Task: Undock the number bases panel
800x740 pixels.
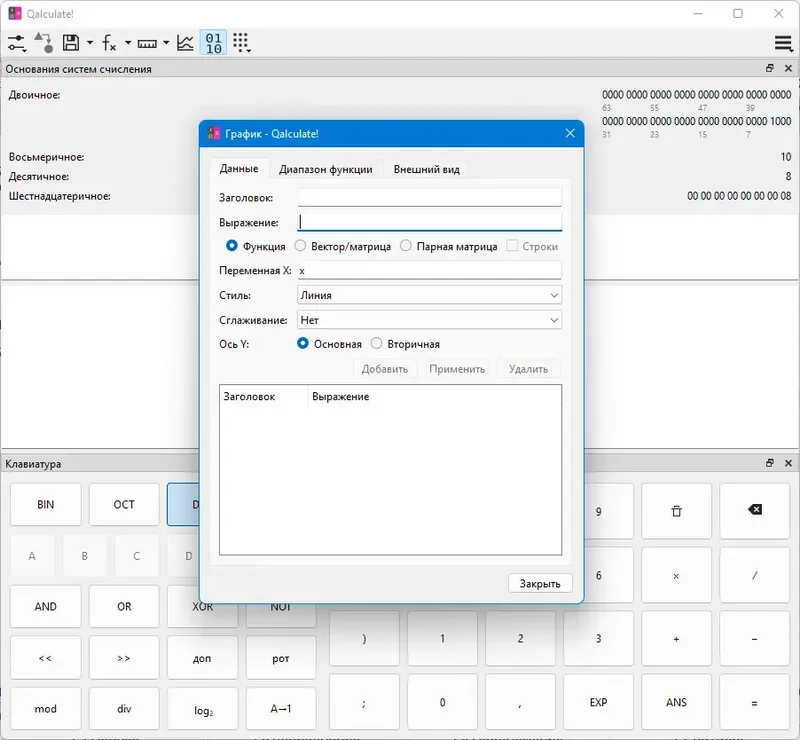Action: [x=770, y=68]
